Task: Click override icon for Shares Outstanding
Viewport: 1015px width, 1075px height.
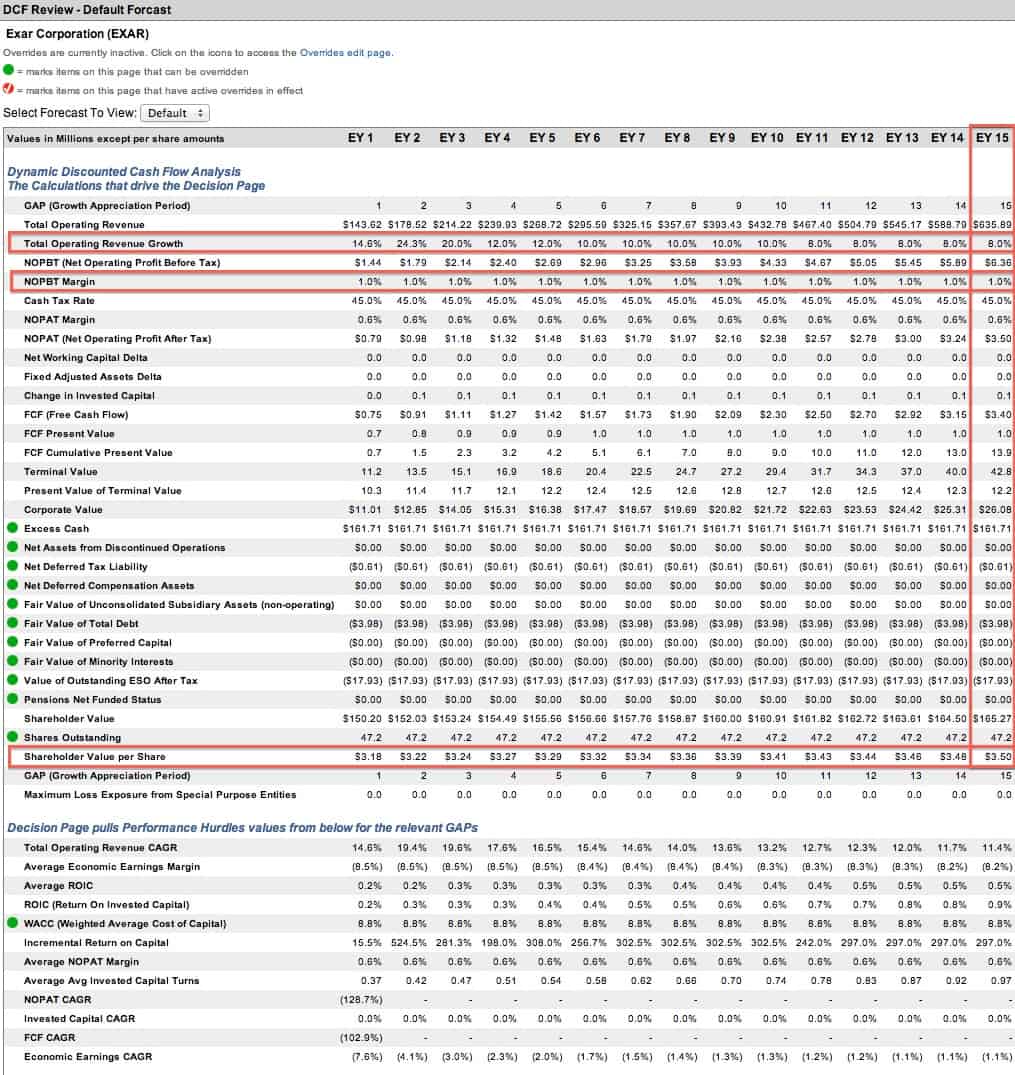Action: (12, 737)
